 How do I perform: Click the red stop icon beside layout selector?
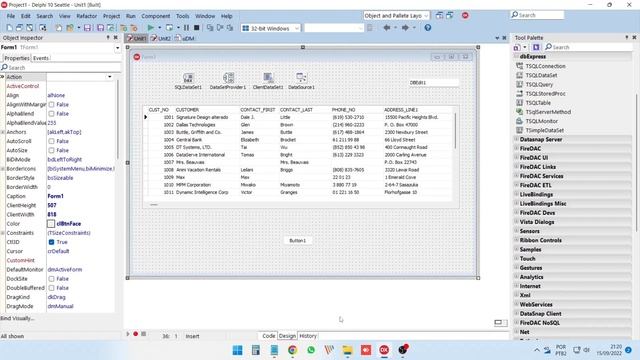point(465,16)
